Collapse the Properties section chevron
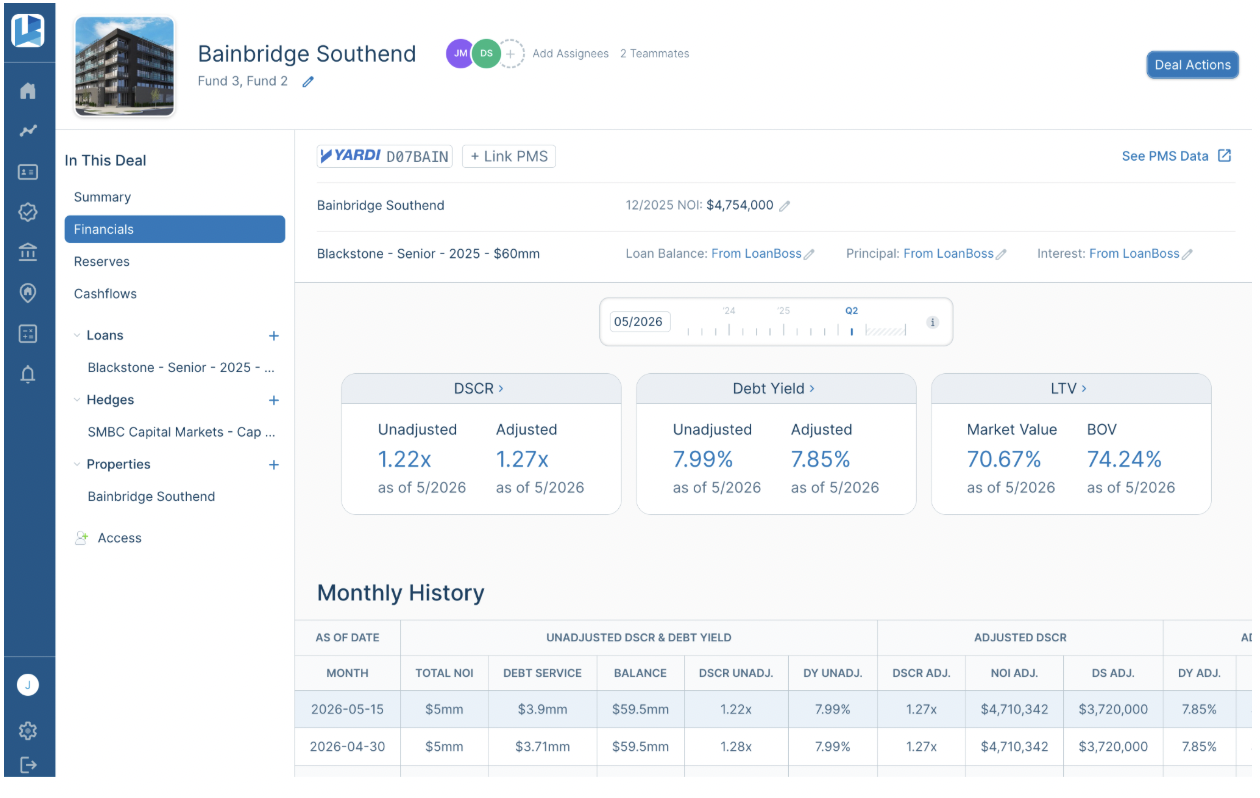Screen dimensions: 1260x798 (x=77, y=464)
